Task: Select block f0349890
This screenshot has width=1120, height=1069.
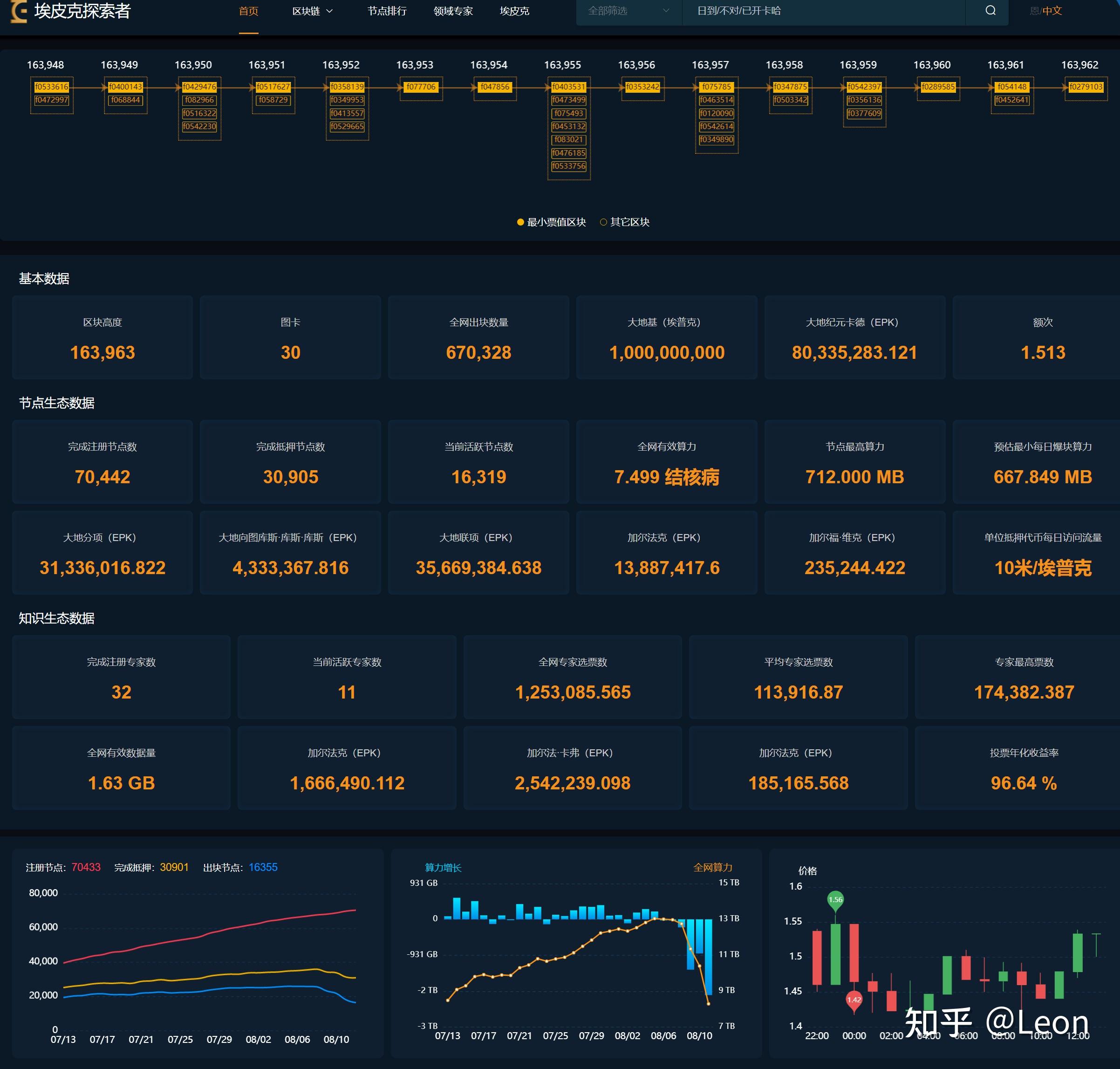Action: click(x=717, y=140)
